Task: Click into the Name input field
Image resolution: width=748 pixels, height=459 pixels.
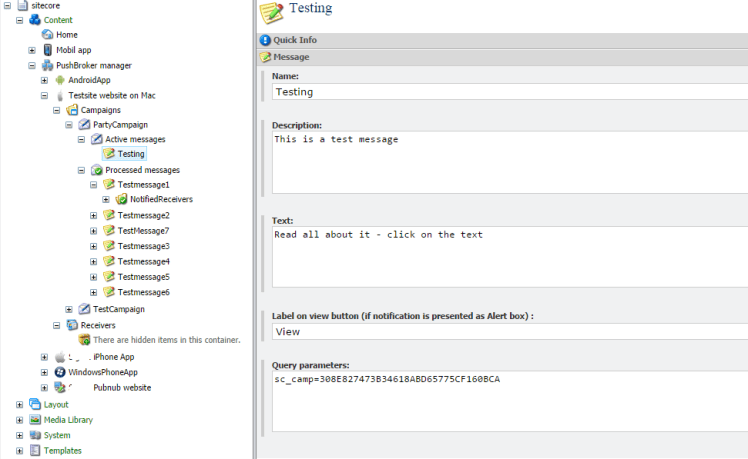Action: tap(508, 92)
